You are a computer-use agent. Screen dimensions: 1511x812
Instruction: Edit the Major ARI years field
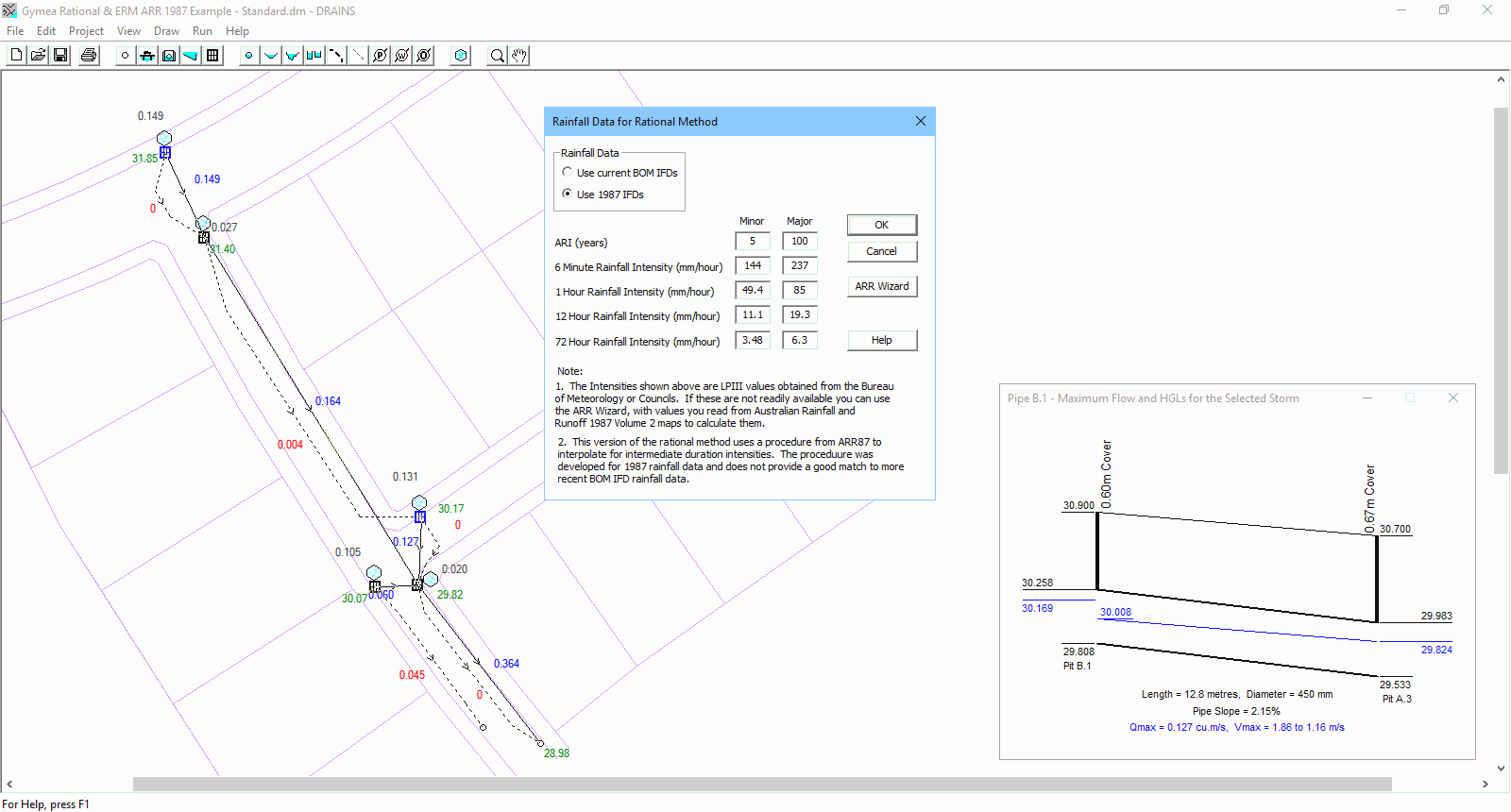[x=800, y=241]
